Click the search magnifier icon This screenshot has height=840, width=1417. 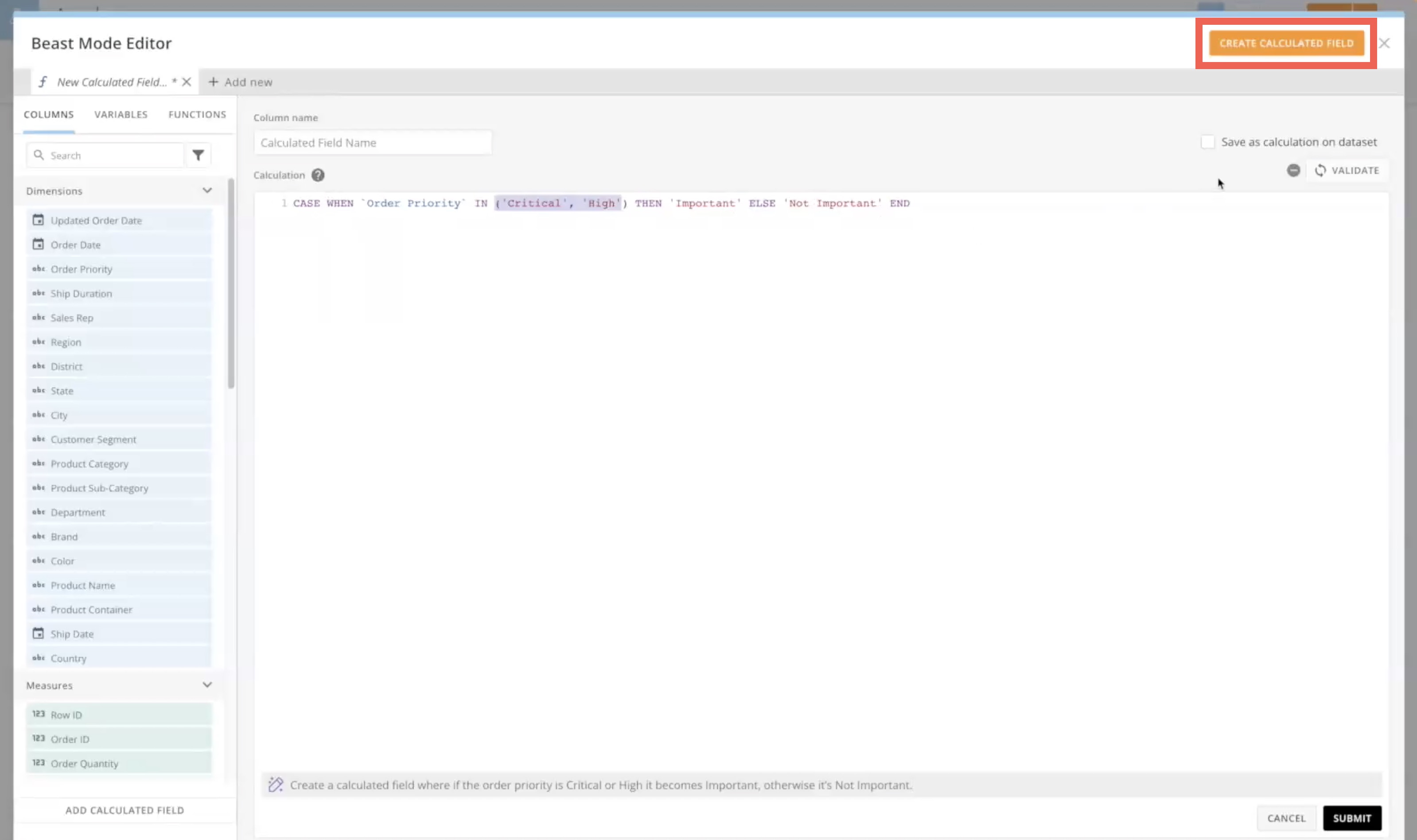click(39, 155)
